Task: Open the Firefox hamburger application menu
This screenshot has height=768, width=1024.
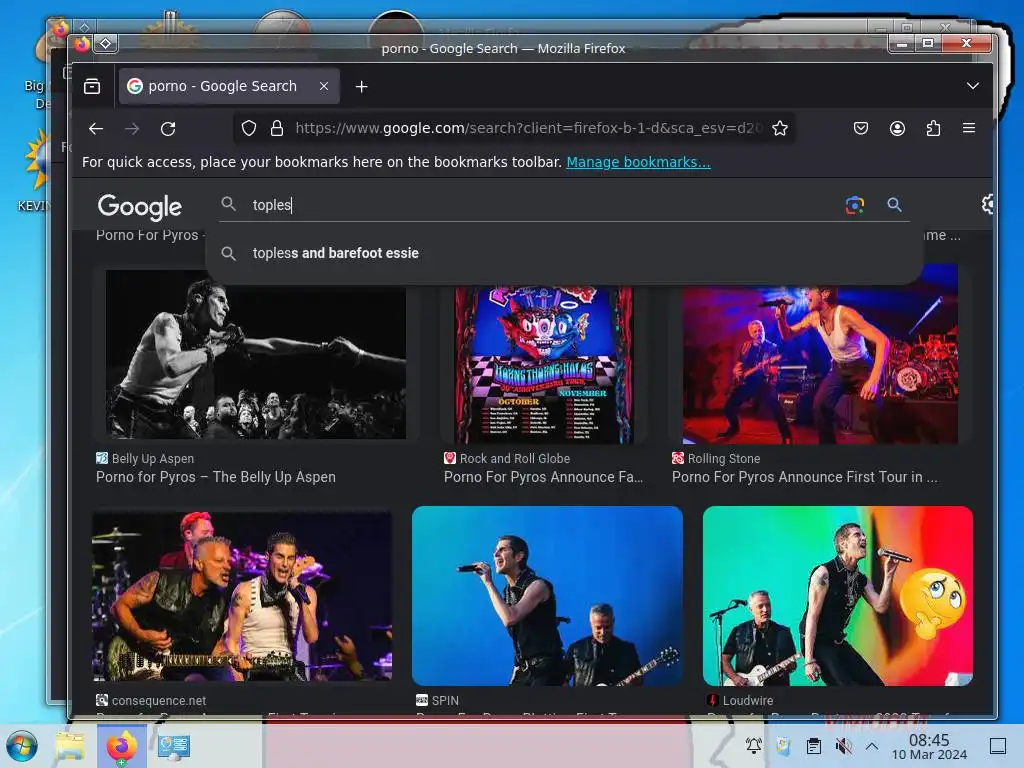Action: click(x=969, y=128)
